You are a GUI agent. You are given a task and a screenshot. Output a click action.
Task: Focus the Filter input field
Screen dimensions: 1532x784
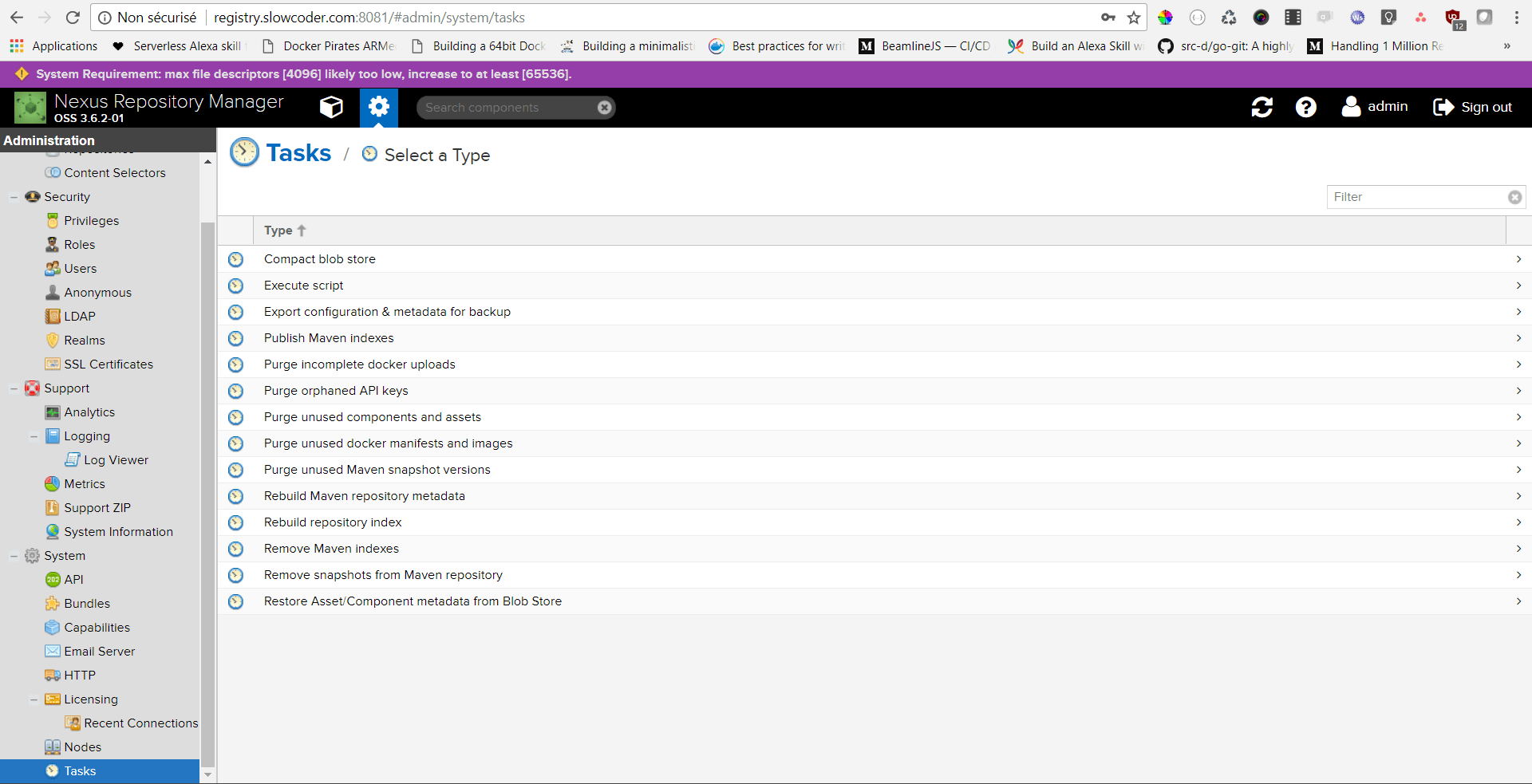pyautogui.click(x=1416, y=197)
